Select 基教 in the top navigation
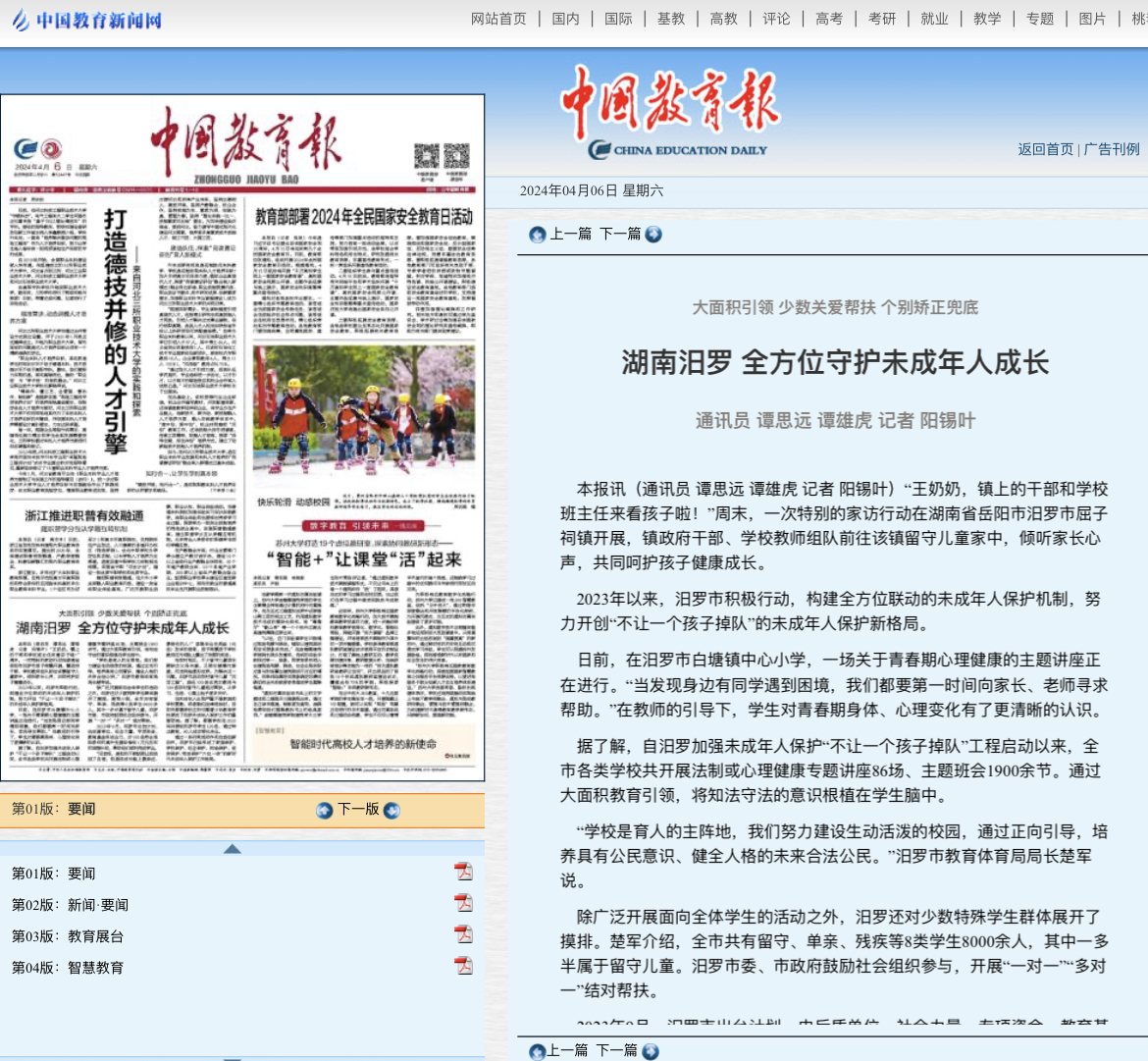This screenshot has width=1148, height=1061. tap(670, 19)
